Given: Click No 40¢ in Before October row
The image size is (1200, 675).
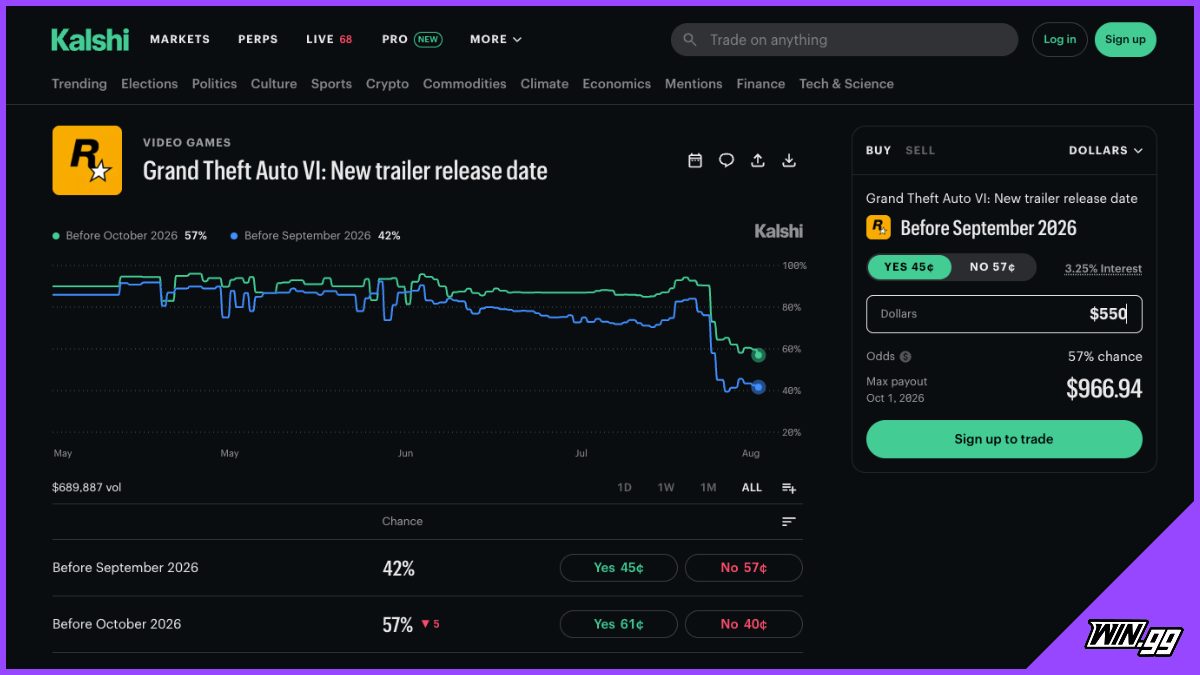Looking at the screenshot, I should (743, 624).
